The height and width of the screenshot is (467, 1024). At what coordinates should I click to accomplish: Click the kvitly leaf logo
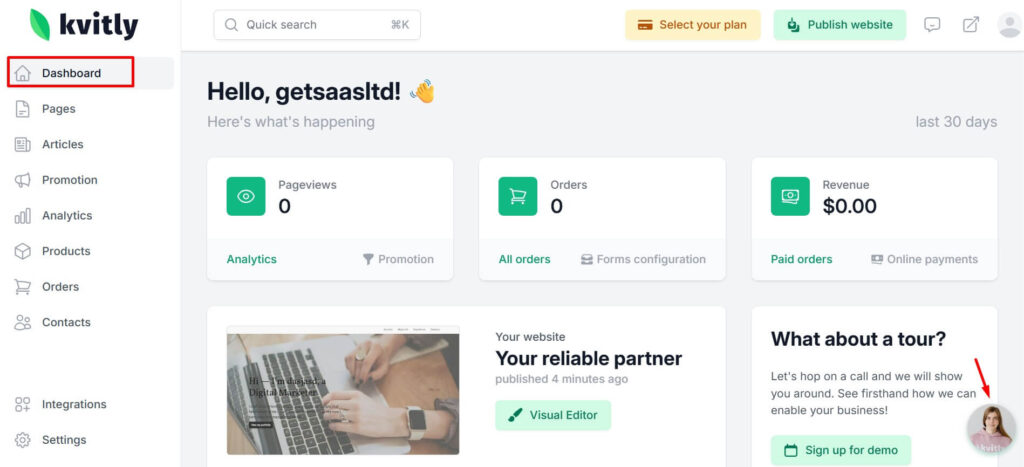pos(41,24)
